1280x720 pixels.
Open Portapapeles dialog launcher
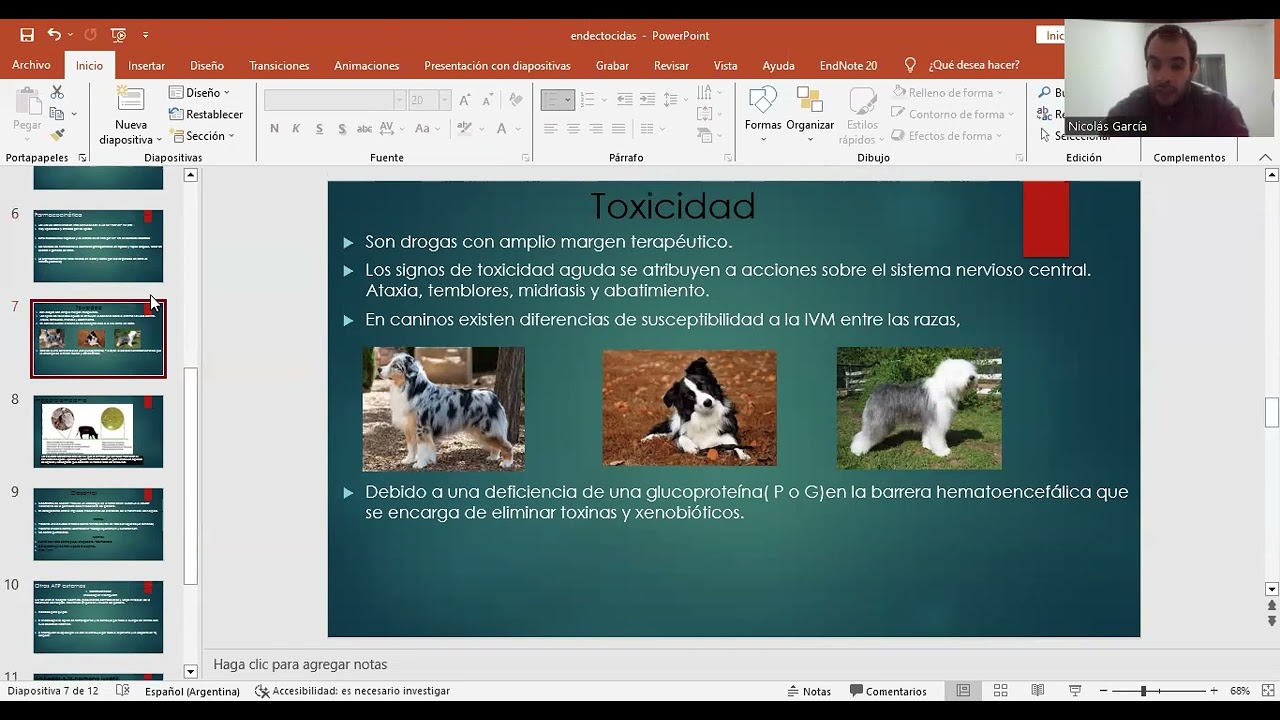click(x=82, y=158)
